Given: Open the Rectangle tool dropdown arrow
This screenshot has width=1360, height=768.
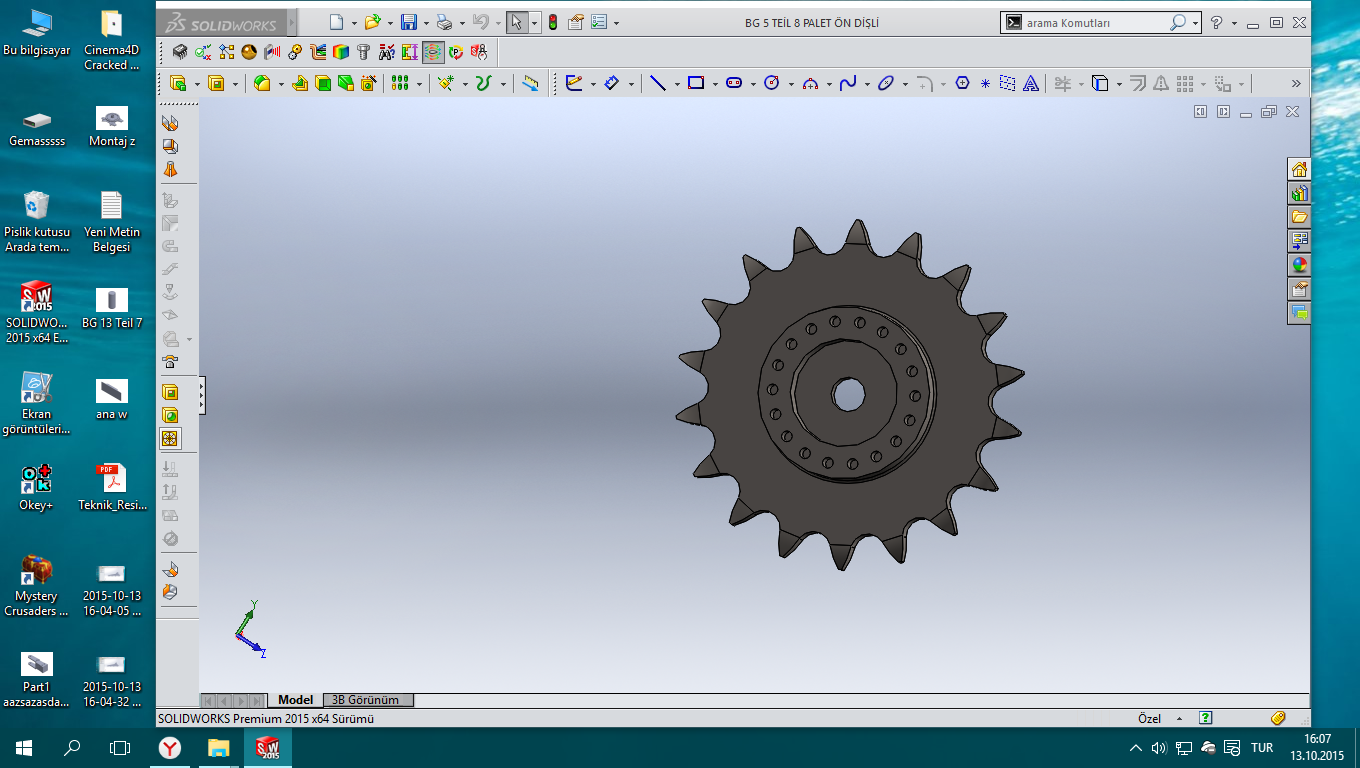Looking at the screenshot, I should pyautogui.click(x=714, y=85).
